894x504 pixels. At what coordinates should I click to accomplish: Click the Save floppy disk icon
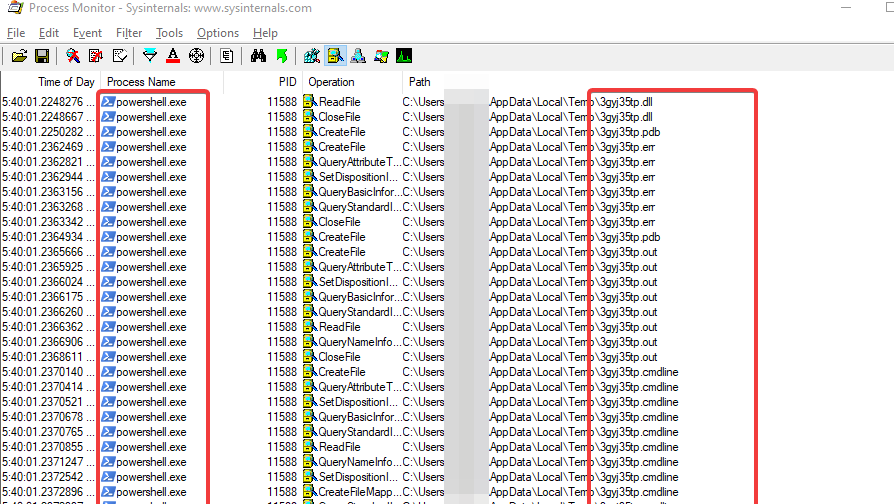42,56
